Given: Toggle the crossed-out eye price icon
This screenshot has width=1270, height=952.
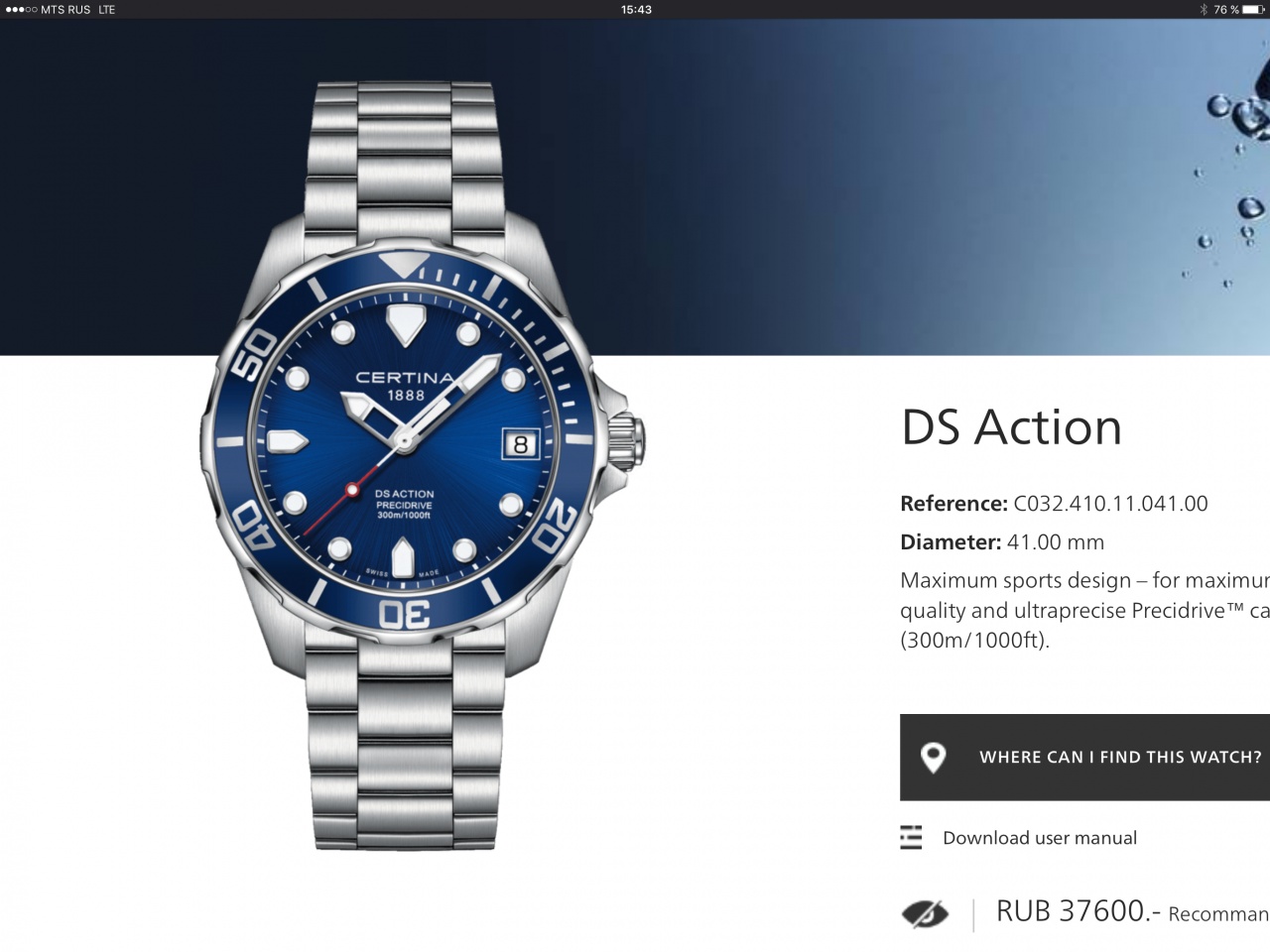Looking at the screenshot, I should point(925,913).
